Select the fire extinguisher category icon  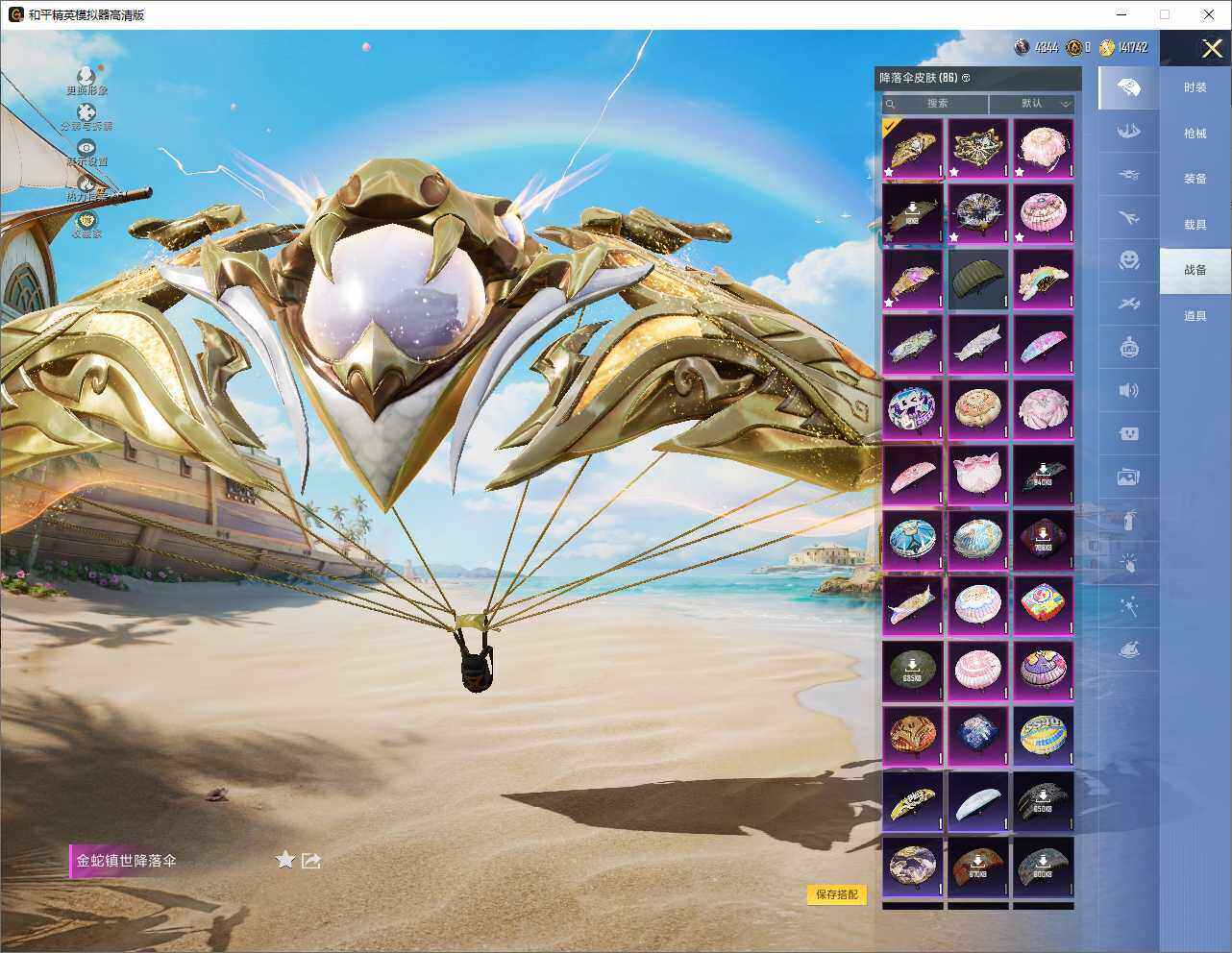pyautogui.click(x=1129, y=520)
